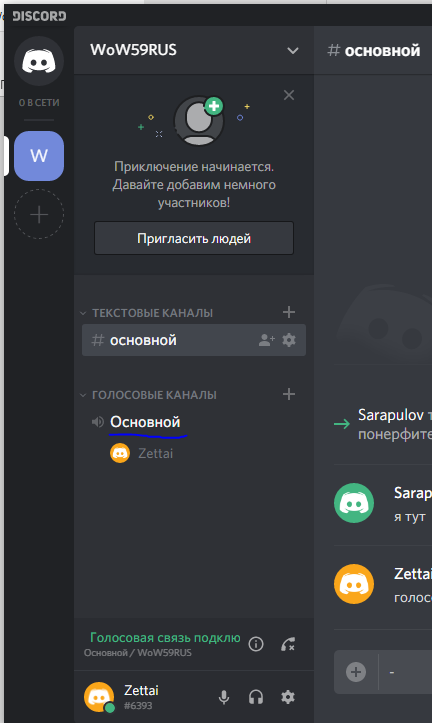Open user settings gear

288,697
